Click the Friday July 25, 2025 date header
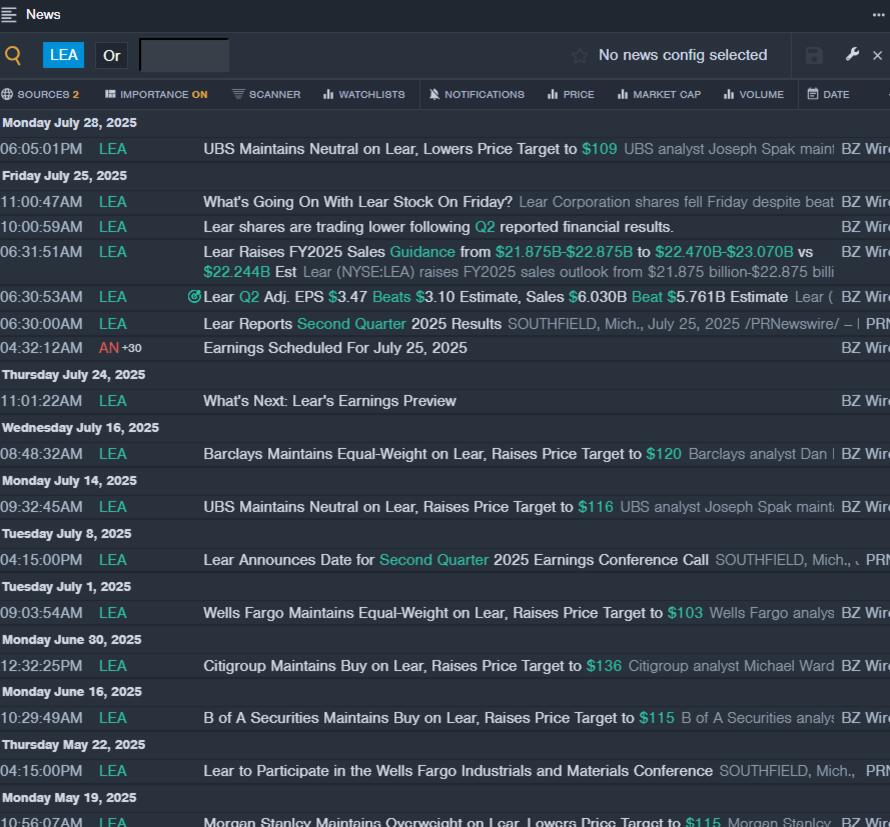 pos(64,176)
